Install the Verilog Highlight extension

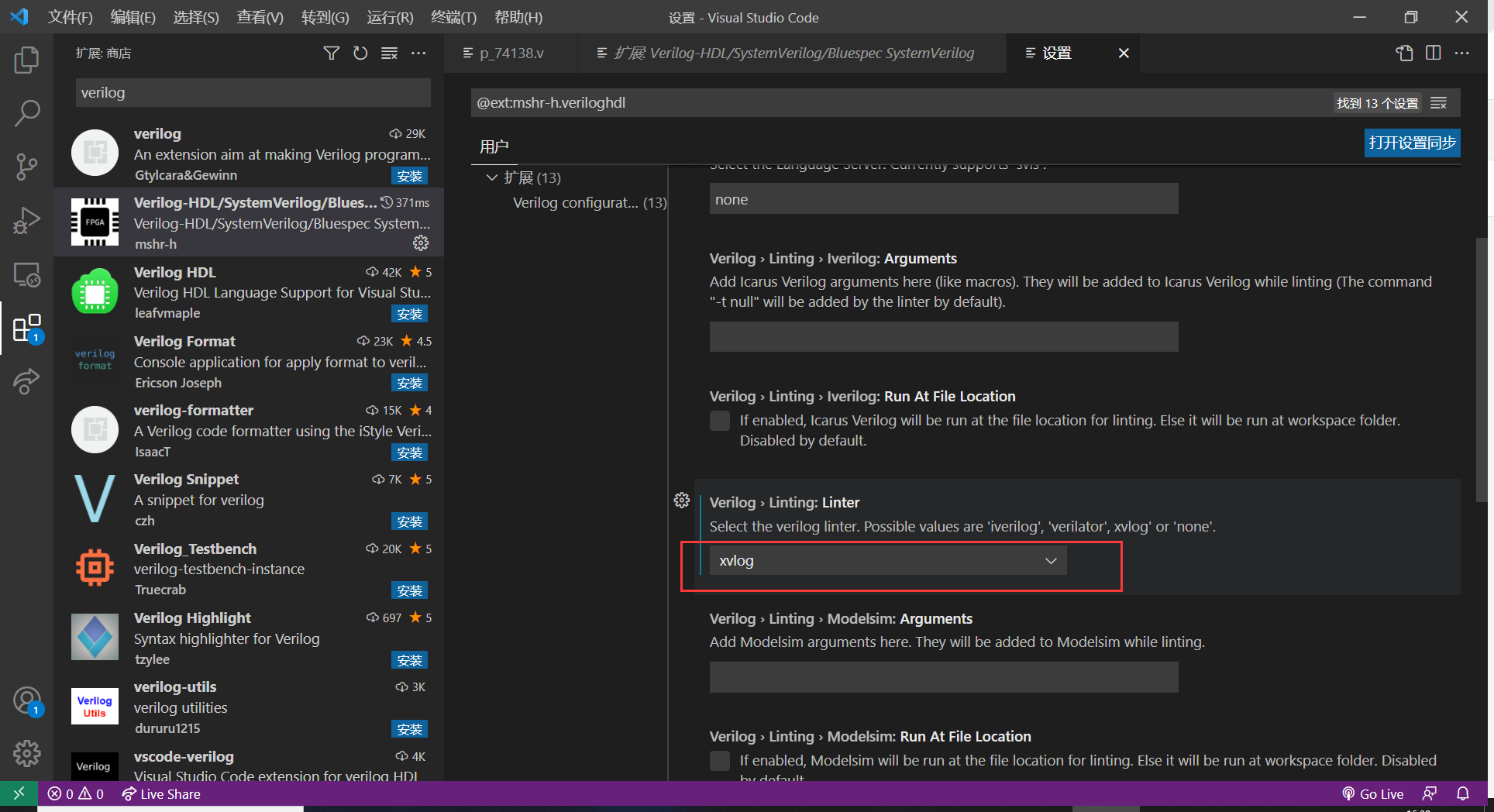coord(409,660)
